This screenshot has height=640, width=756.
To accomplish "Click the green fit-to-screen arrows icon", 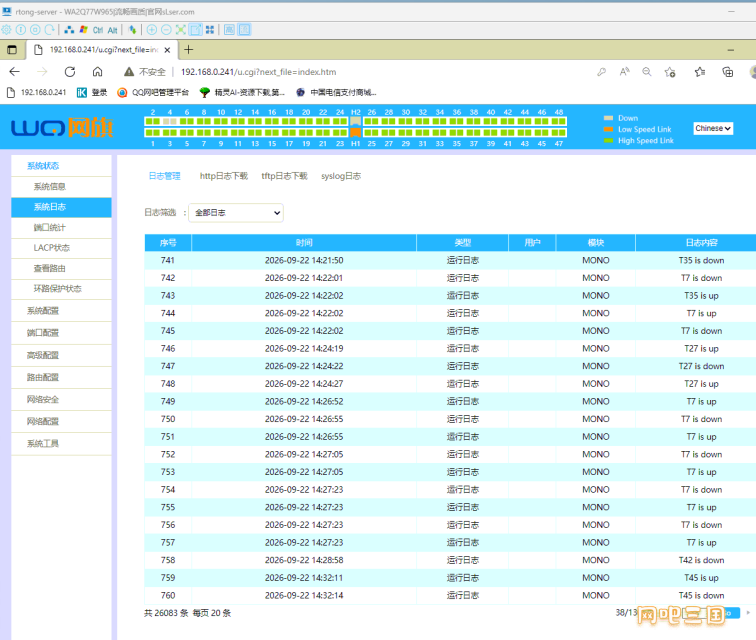I will [x=181, y=30].
